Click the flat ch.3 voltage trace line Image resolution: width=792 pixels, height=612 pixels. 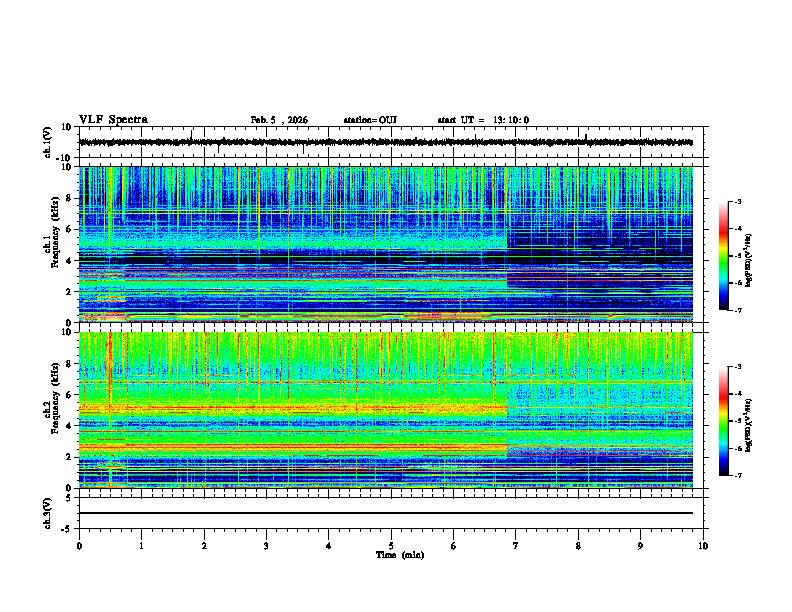point(386,513)
